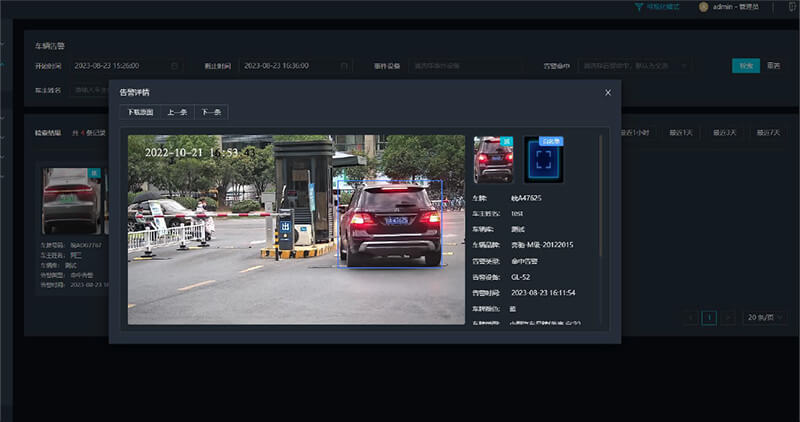The height and width of the screenshot is (422, 800).
Task: Select the 最近3天 time range tab
Action: [724, 132]
